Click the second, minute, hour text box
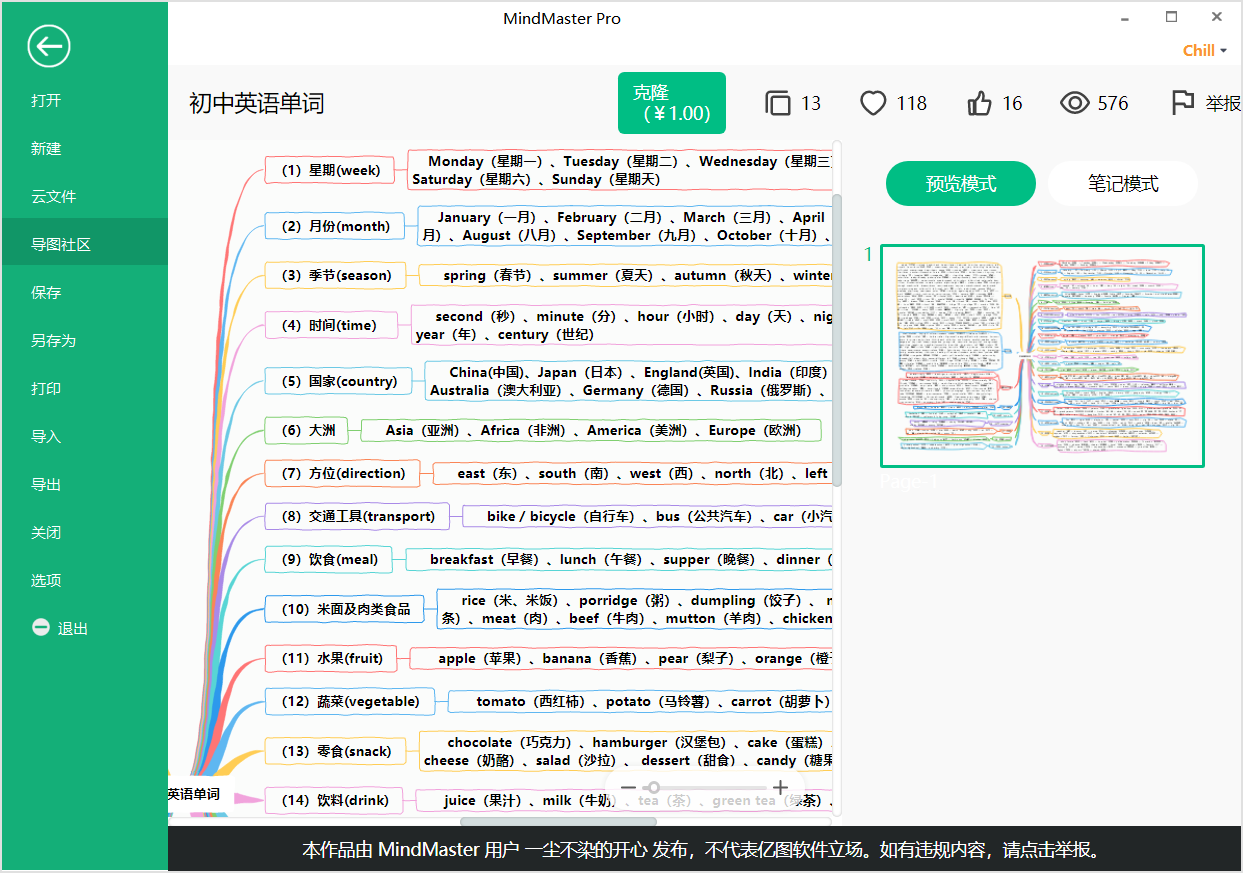This screenshot has height=873, width=1243. tap(621, 325)
